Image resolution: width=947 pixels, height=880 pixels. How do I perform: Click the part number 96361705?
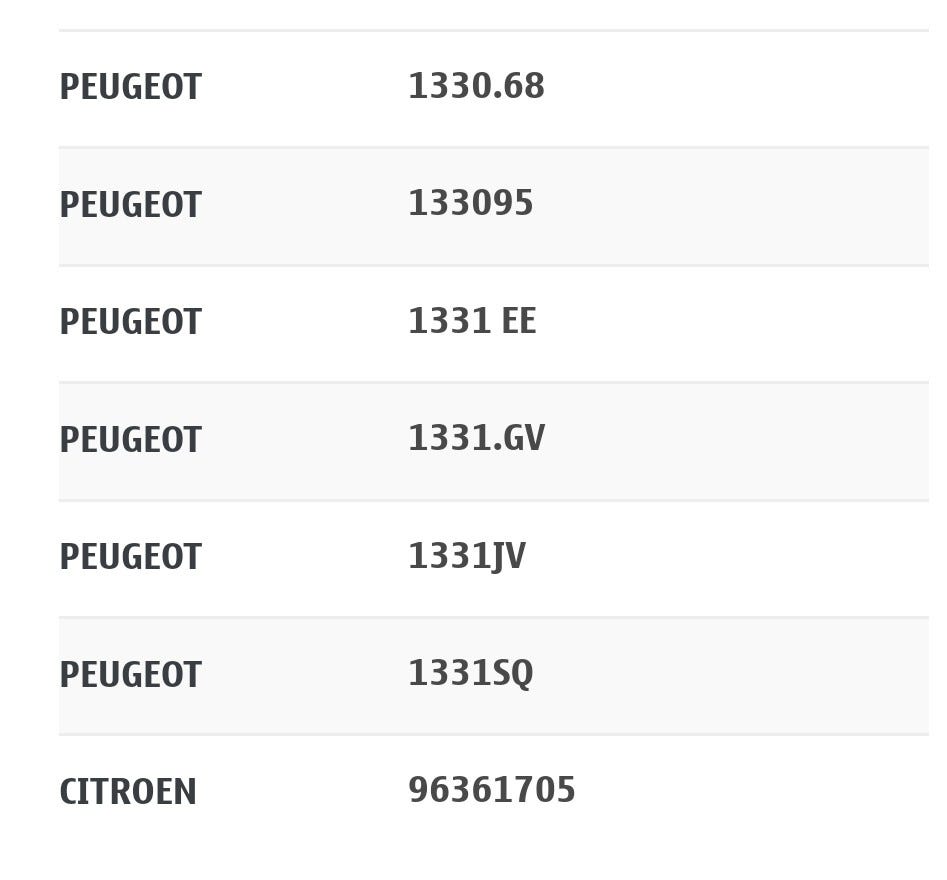pyautogui.click(x=491, y=791)
